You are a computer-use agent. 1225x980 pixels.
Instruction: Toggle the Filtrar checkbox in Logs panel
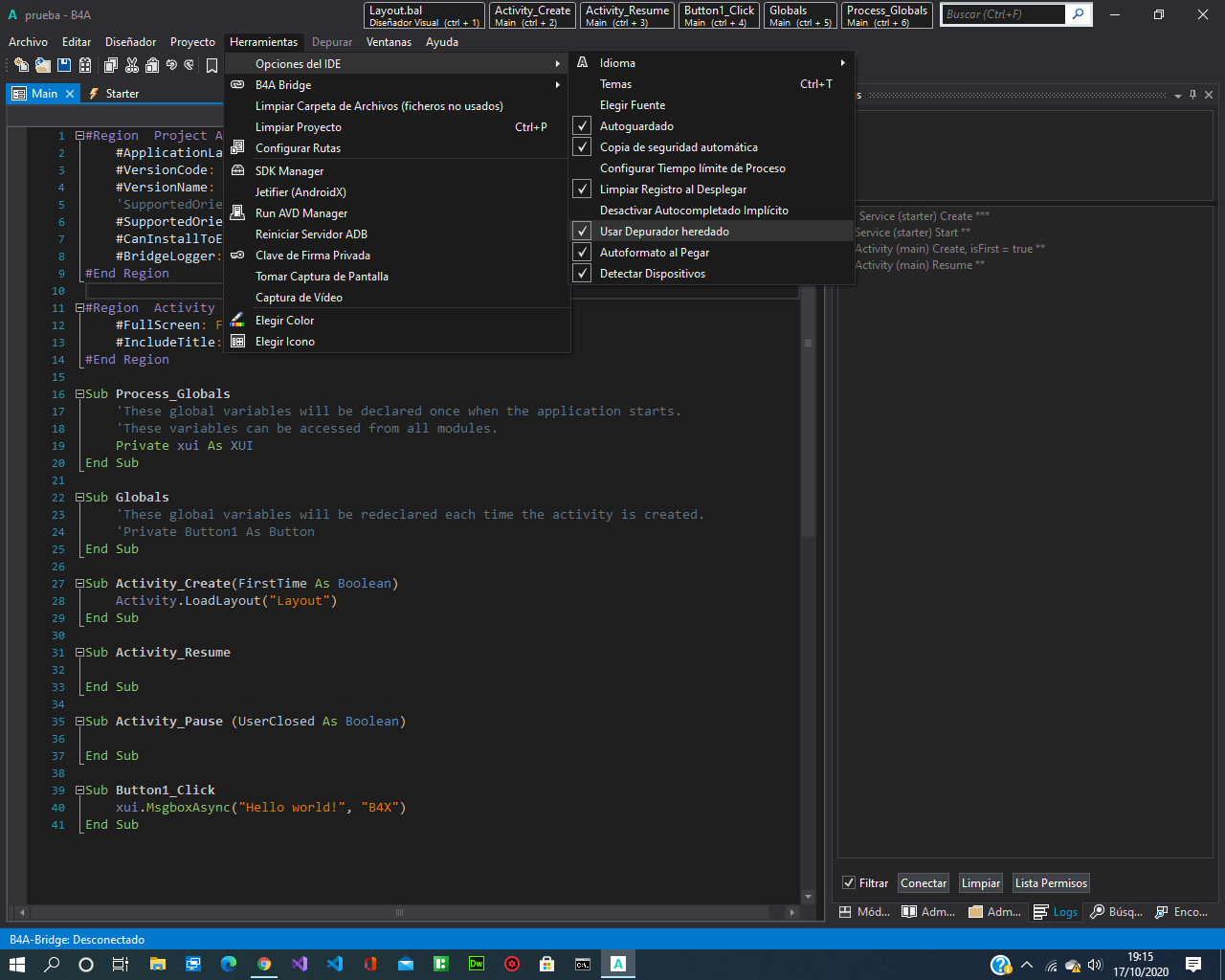point(849,882)
